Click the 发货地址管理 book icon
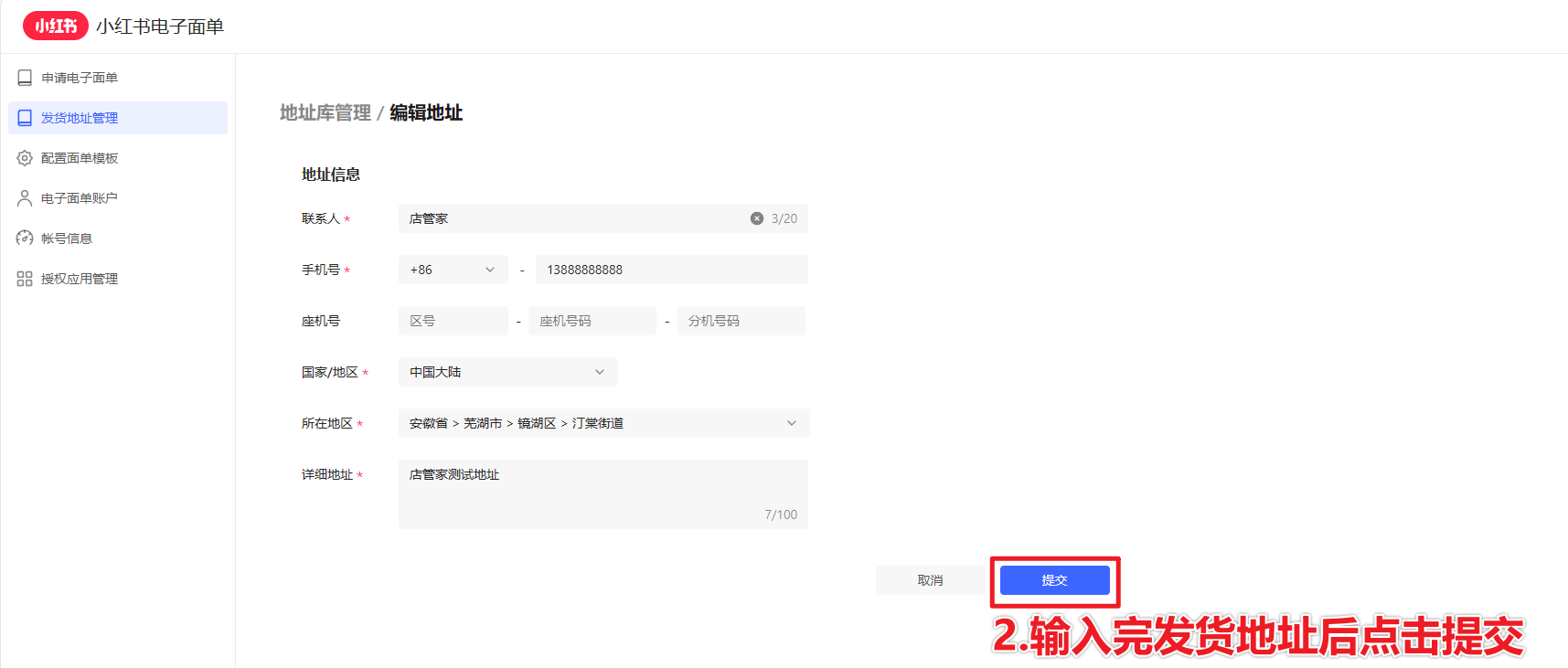The image size is (1568, 668). 25,118
